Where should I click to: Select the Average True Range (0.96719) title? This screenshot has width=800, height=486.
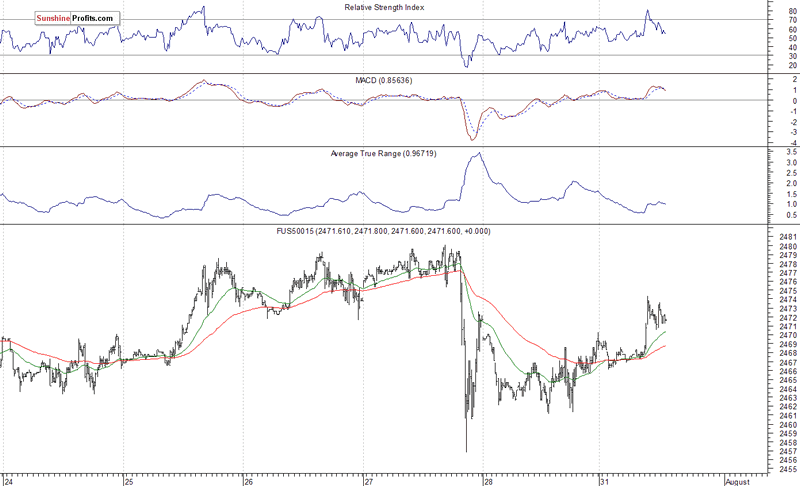click(383, 154)
